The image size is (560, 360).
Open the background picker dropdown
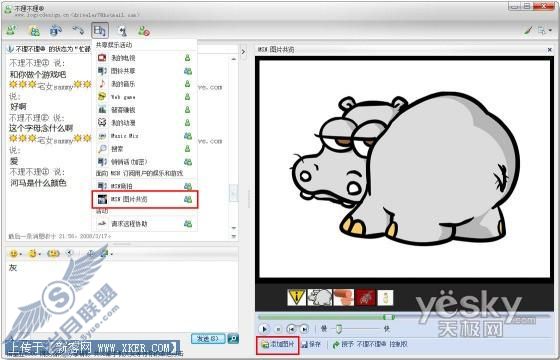pyautogui.click(x=107, y=253)
